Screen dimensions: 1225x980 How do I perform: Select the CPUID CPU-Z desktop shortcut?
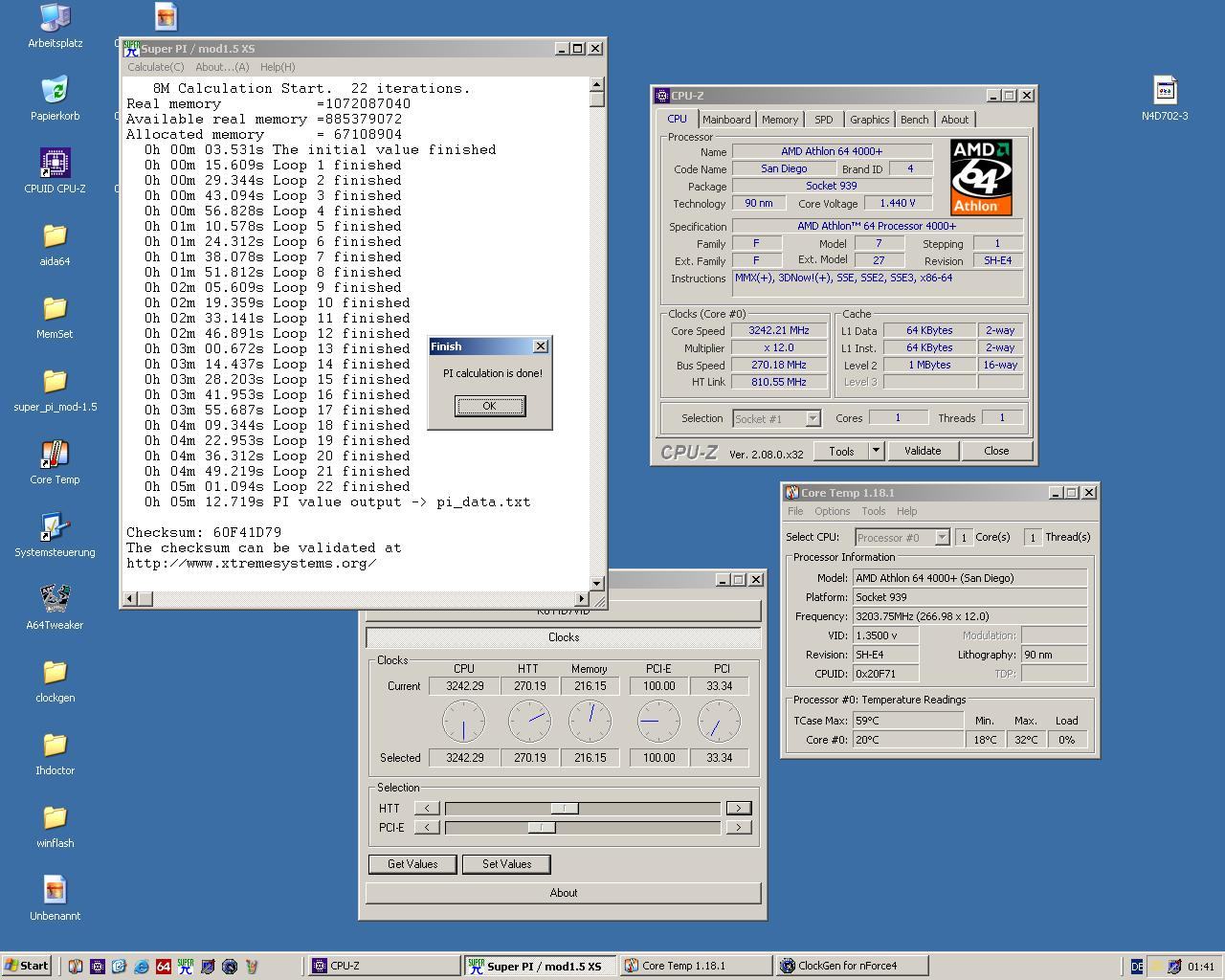(x=55, y=171)
